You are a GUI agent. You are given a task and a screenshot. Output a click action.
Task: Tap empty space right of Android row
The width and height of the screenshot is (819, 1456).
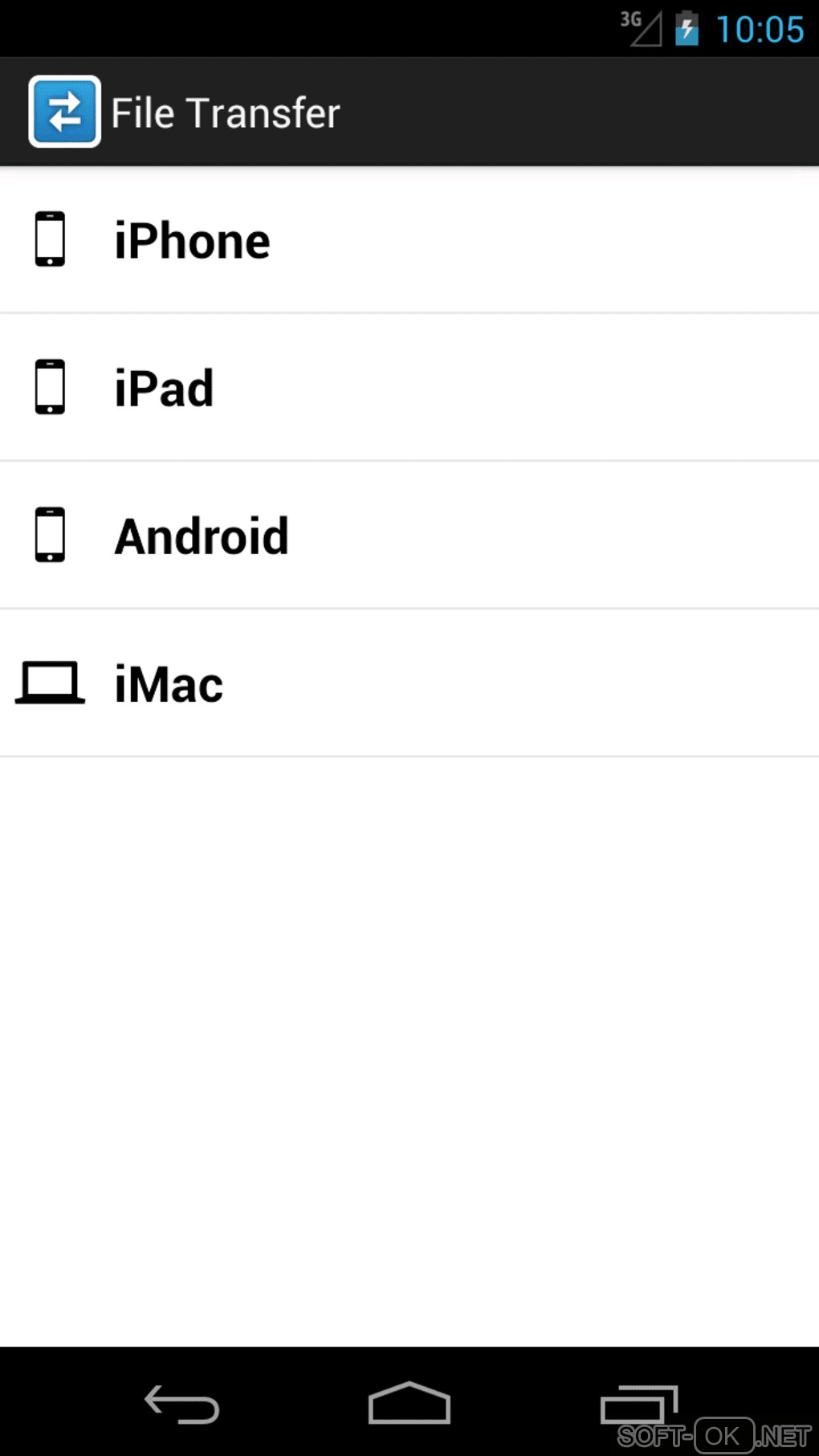[554, 536]
